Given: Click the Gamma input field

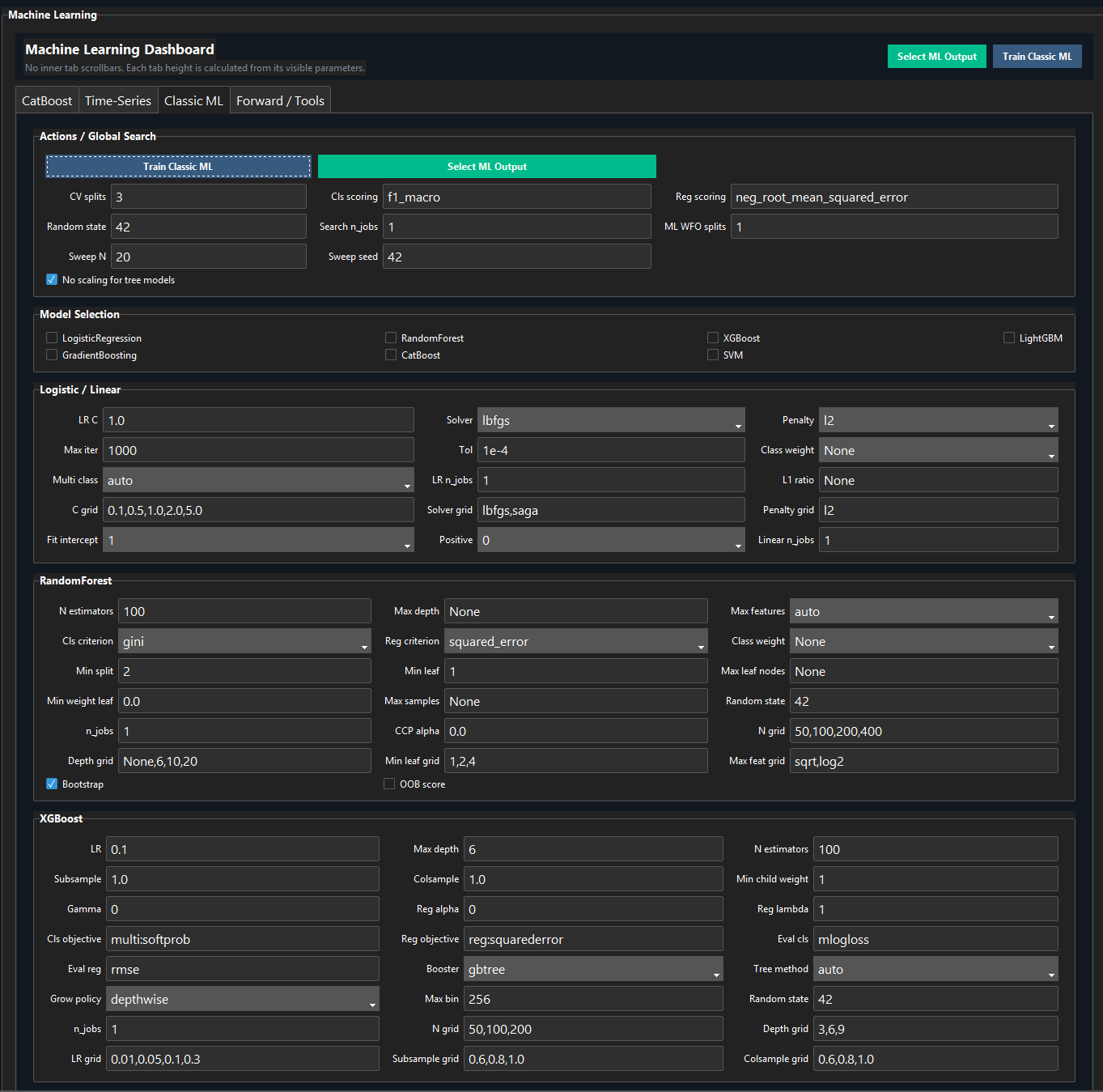Looking at the screenshot, I should point(243,909).
